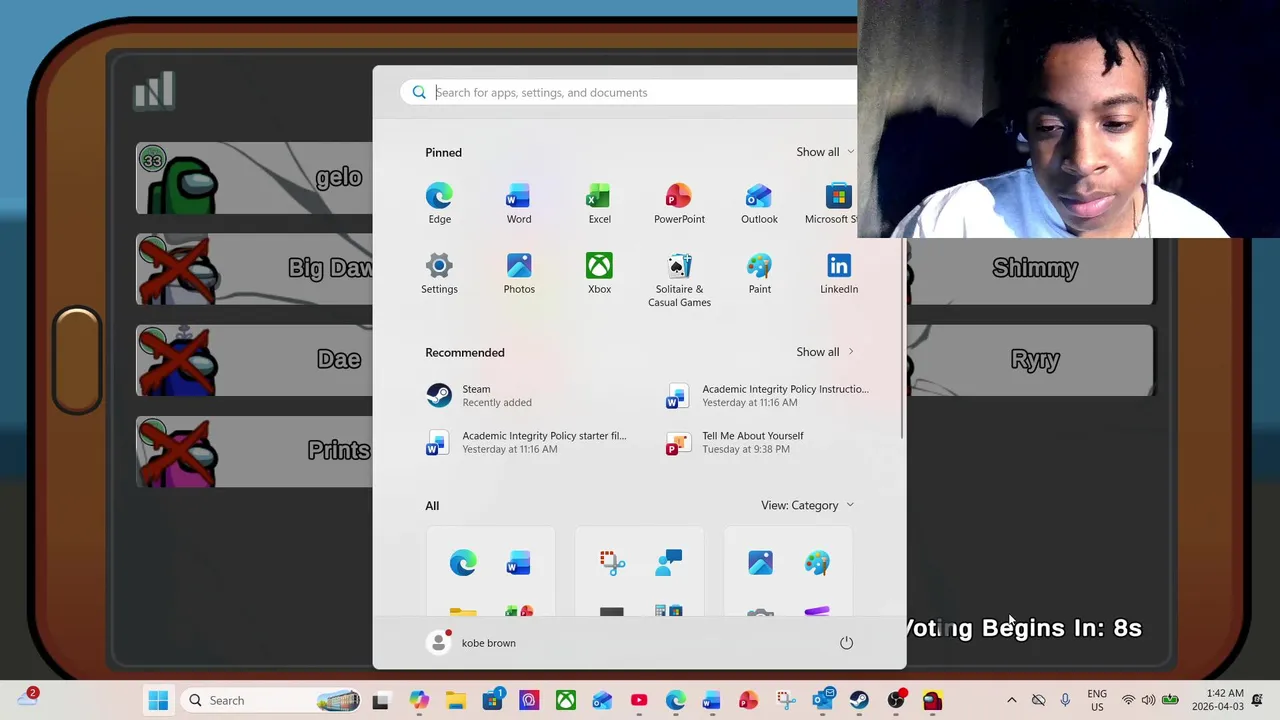Open Copilot from the taskbar
Viewport: 1280px width, 720px height.
pos(419,700)
